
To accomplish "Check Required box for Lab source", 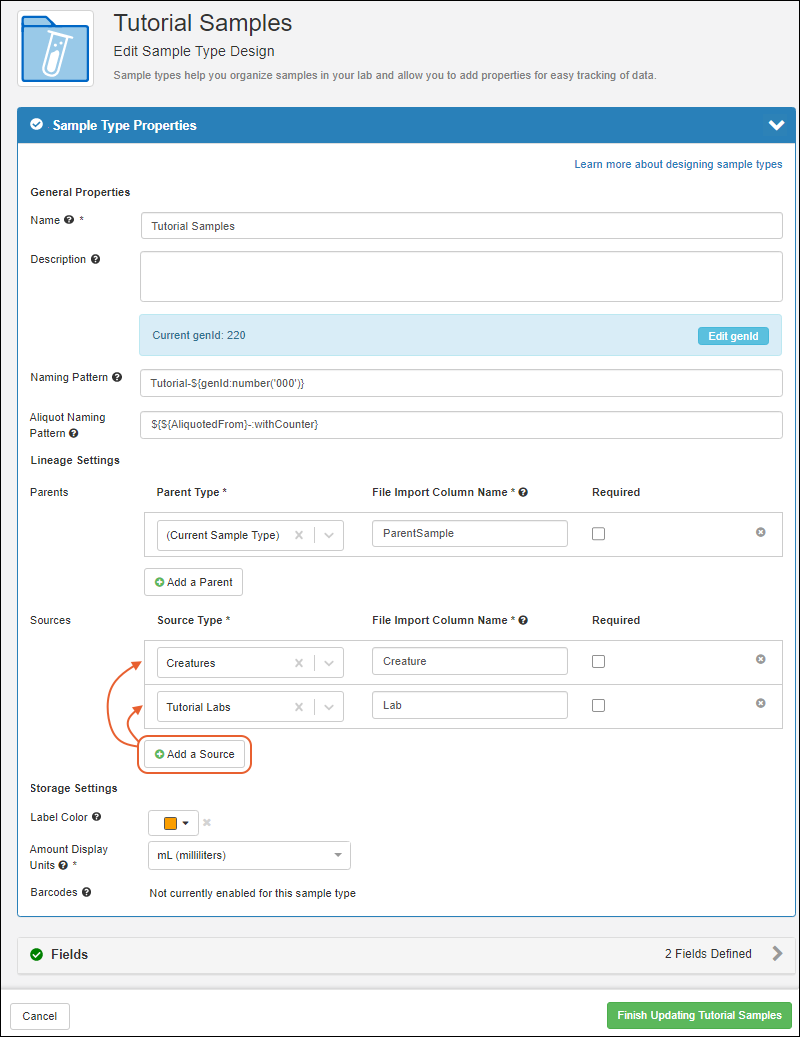I will (598, 705).
